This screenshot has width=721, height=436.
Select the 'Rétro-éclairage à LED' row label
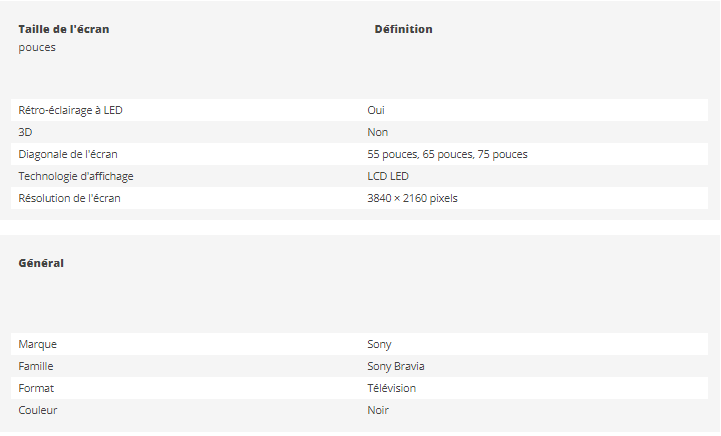click(x=70, y=110)
